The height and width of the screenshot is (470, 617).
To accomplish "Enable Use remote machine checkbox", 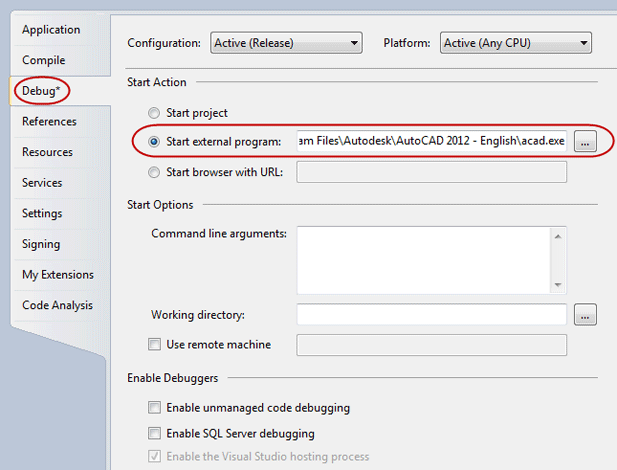I will click(x=154, y=344).
